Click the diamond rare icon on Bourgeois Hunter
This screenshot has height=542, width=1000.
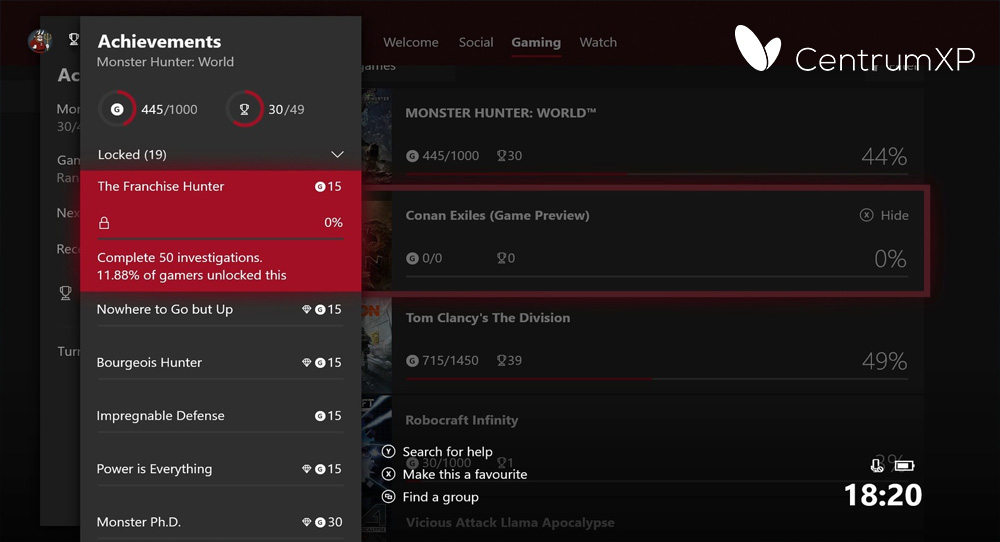pyautogui.click(x=306, y=362)
